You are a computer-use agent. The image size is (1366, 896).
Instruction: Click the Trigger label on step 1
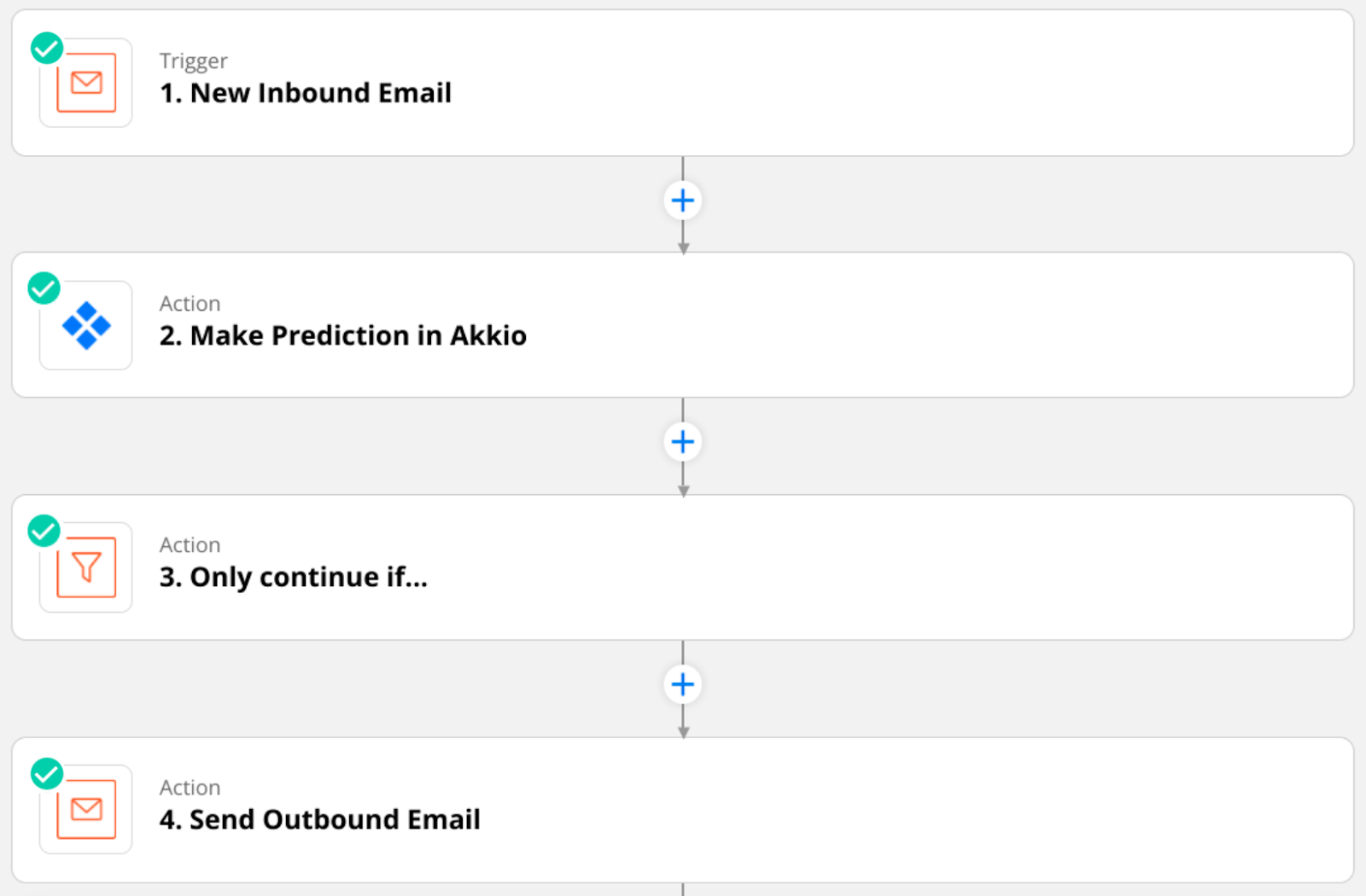click(x=193, y=61)
